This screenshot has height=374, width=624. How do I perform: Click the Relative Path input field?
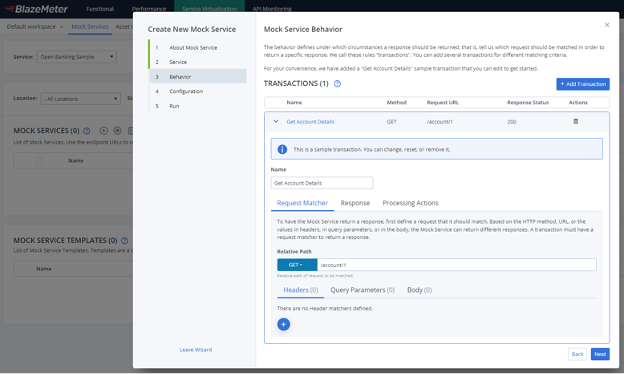point(457,265)
